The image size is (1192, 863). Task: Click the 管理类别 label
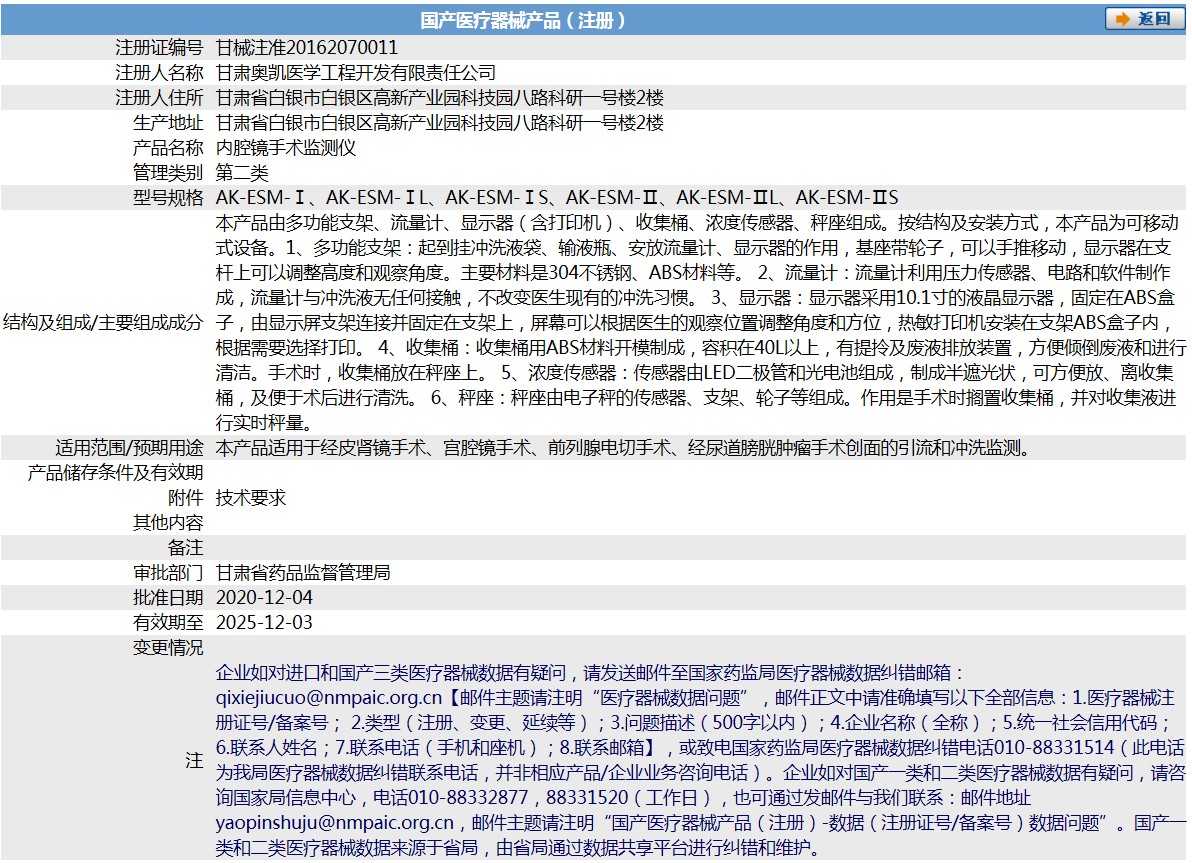[x=168, y=173]
